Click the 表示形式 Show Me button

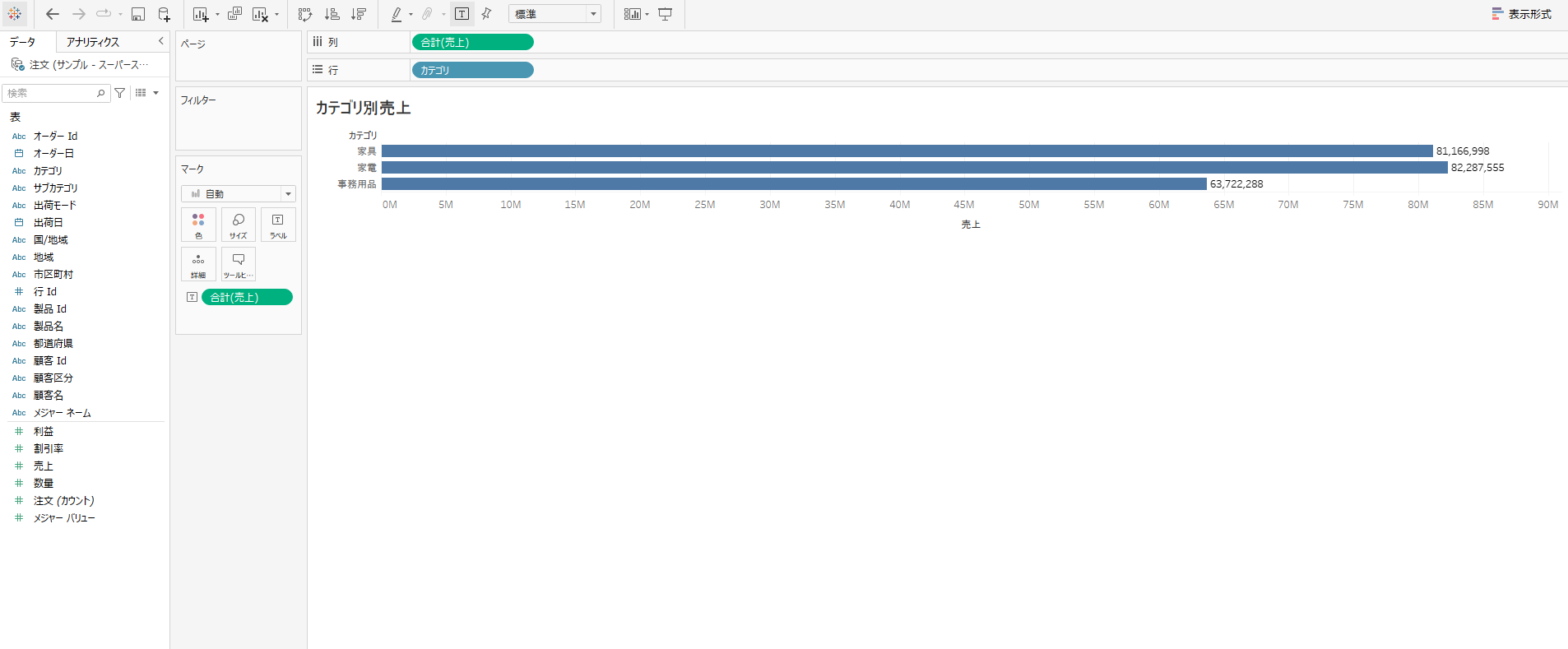[1522, 14]
